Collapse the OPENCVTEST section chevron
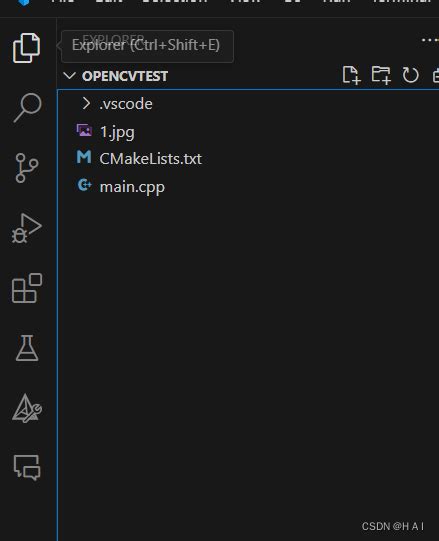This screenshot has width=439, height=541. pyautogui.click(x=70, y=76)
